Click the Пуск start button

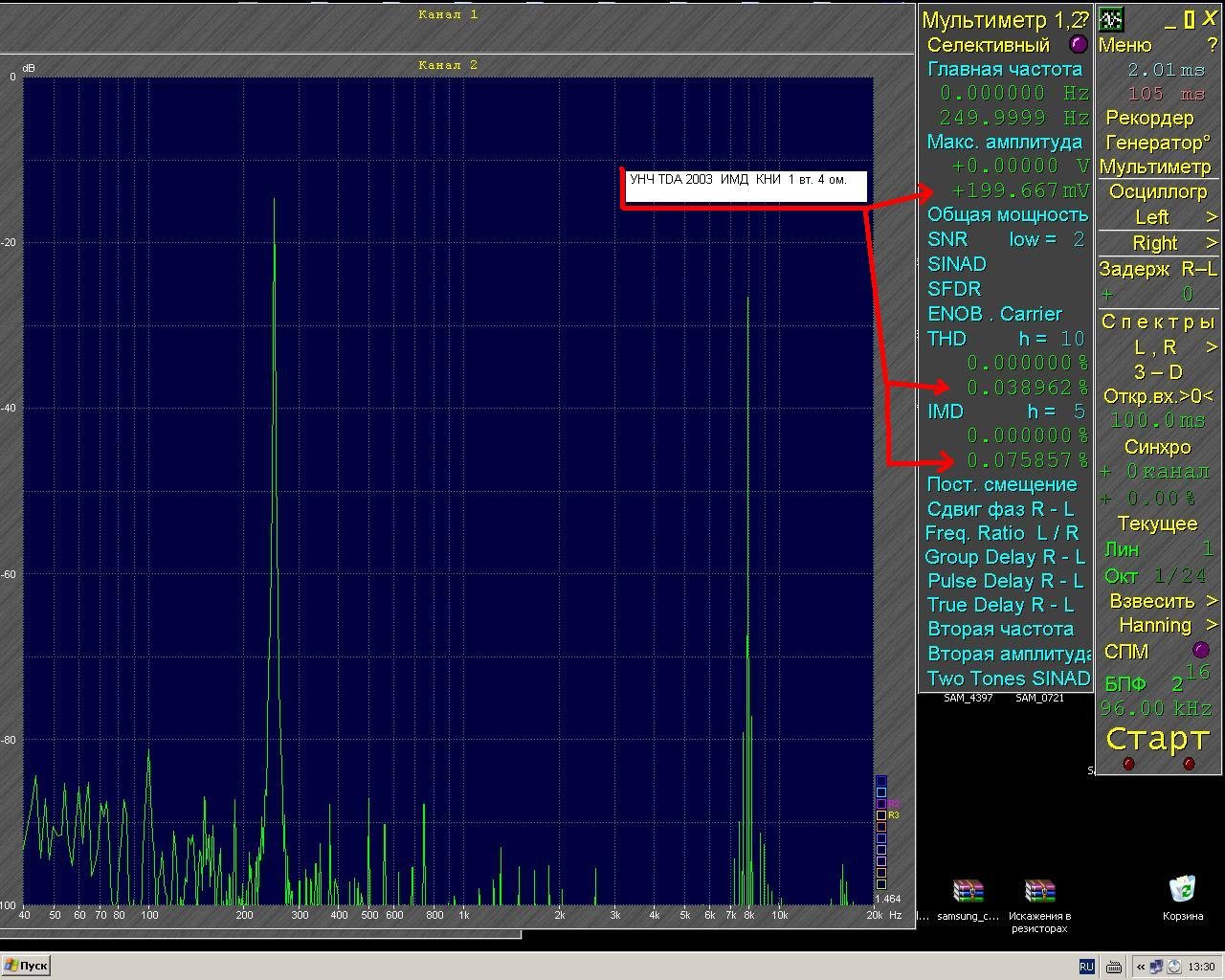tap(26, 966)
